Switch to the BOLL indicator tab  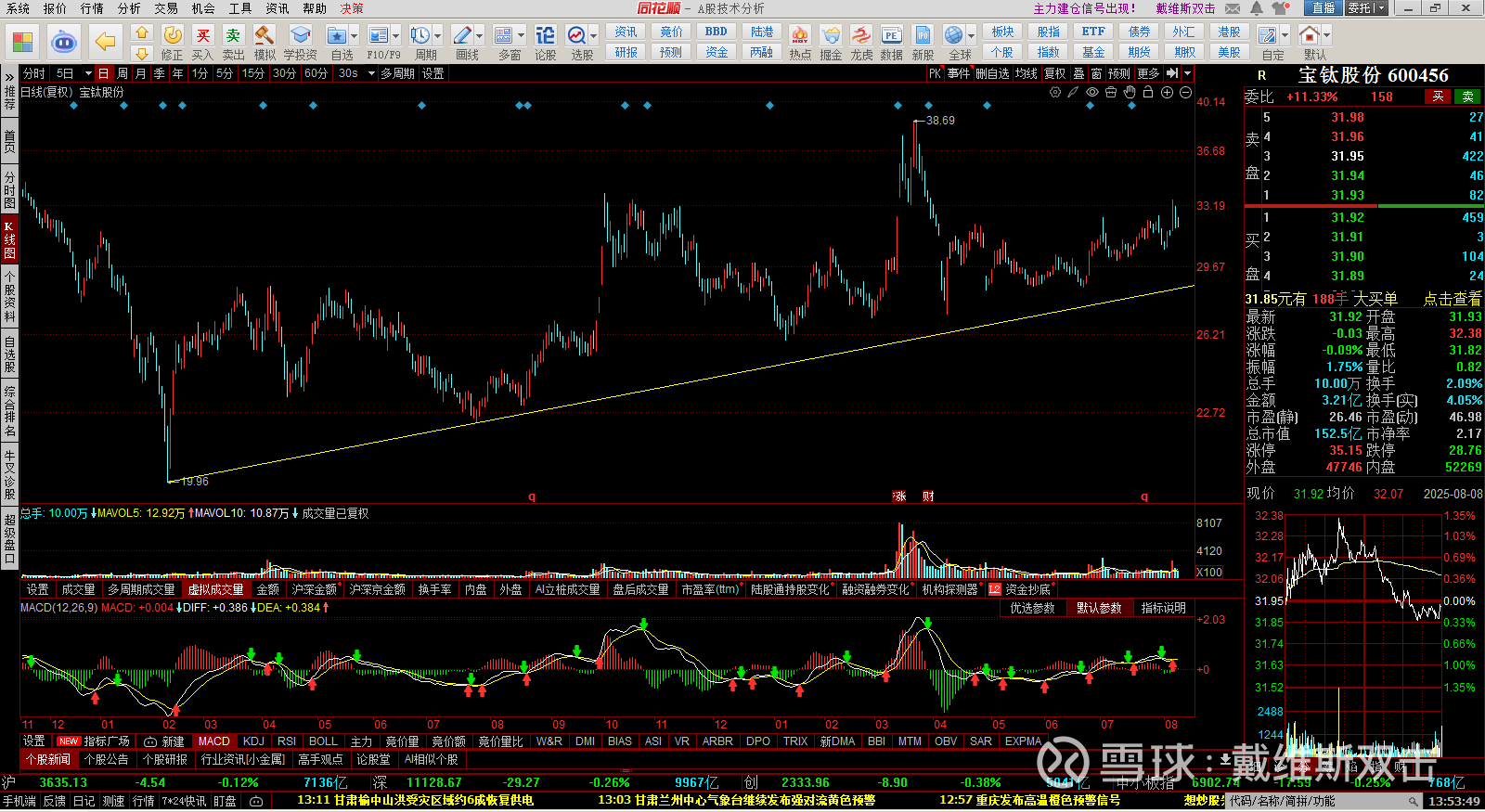323,741
